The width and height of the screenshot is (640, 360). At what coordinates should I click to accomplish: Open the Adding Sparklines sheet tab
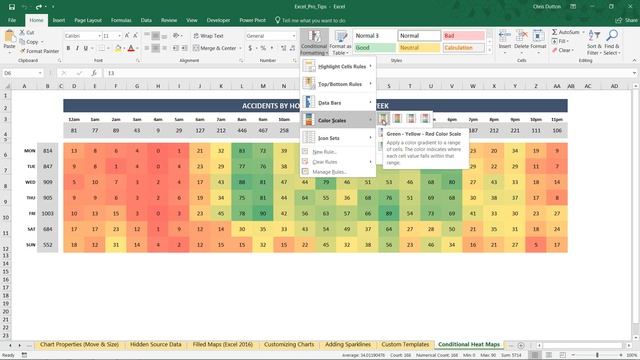tap(348, 344)
